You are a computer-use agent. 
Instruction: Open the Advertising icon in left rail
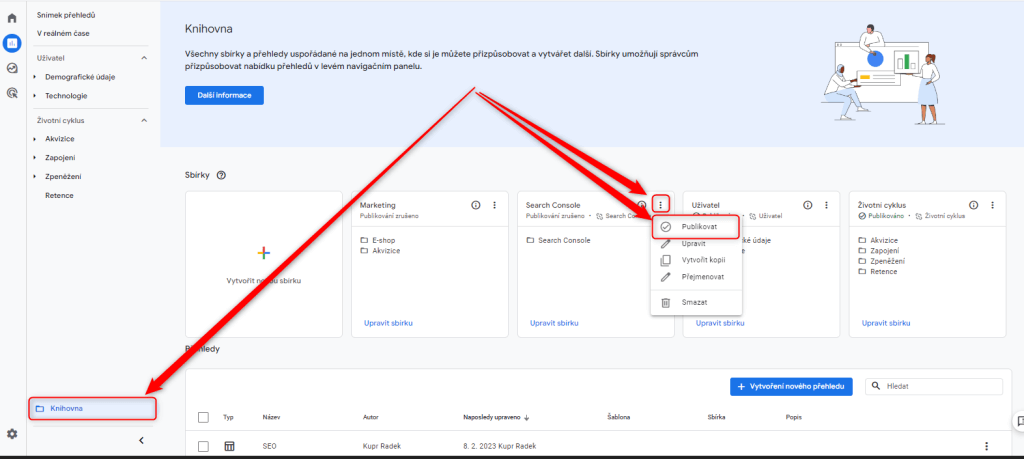[12, 93]
